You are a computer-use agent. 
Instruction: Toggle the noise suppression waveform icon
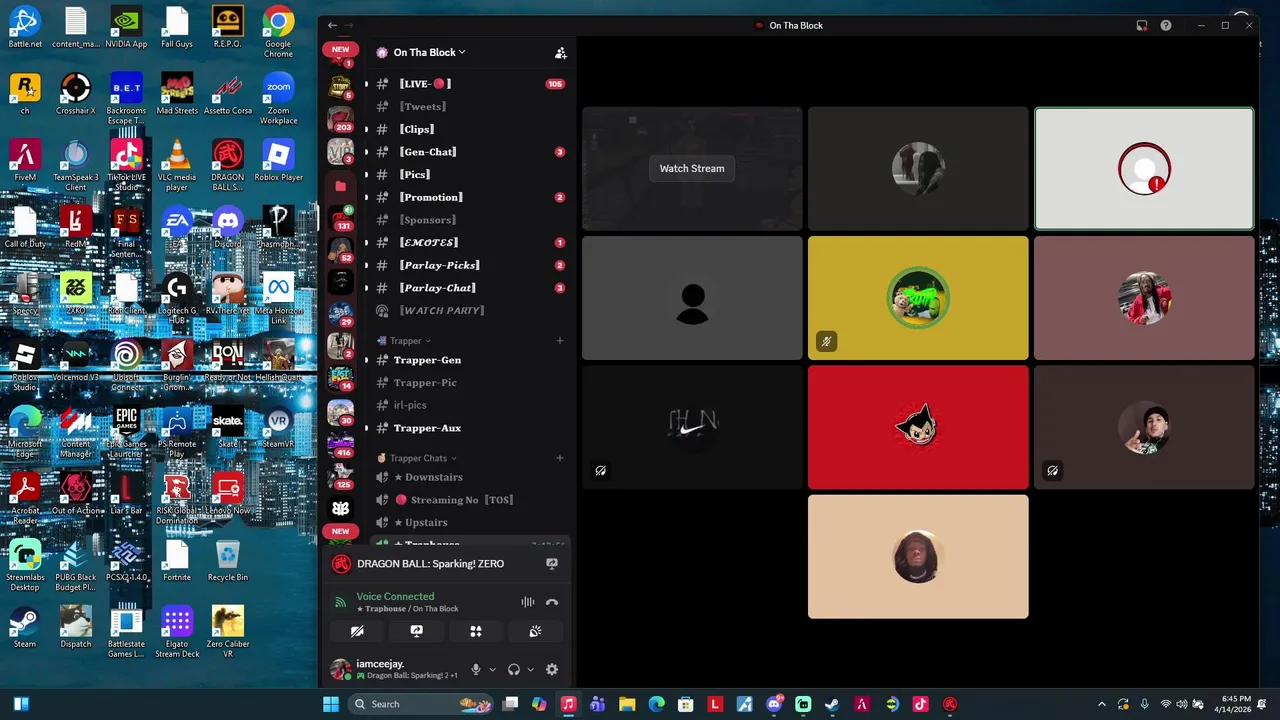pyautogui.click(x=527, y=602)
